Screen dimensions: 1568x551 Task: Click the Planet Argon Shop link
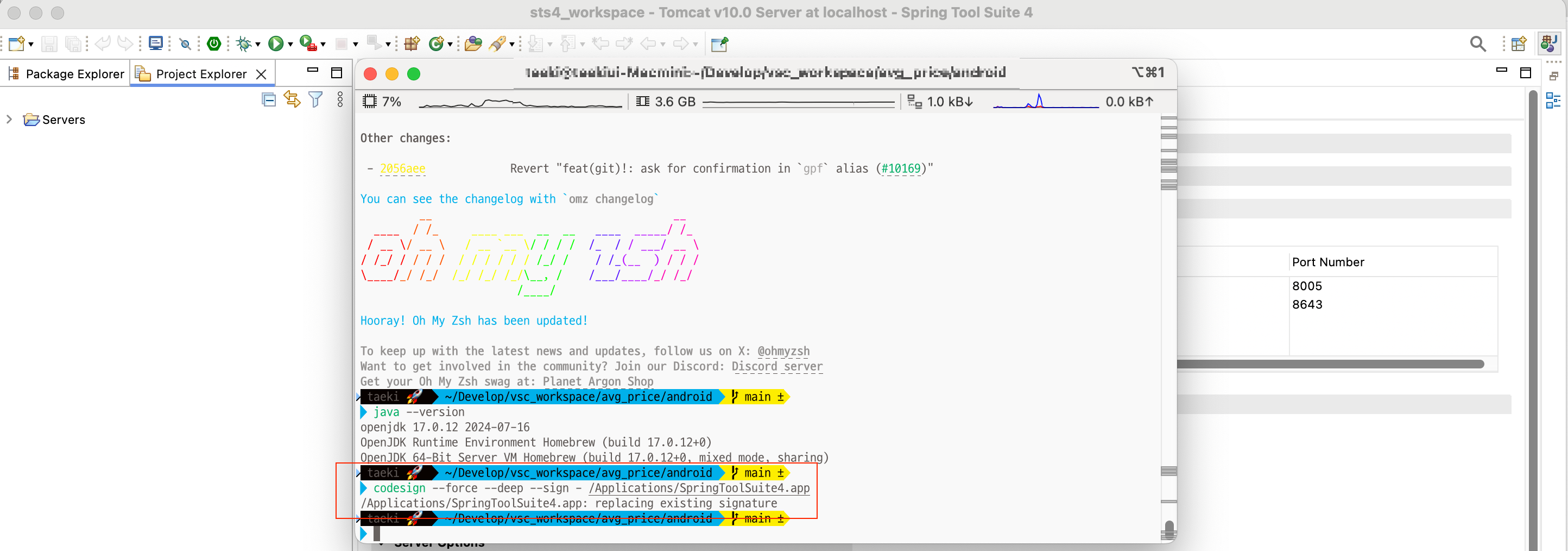(x=598, y=381)
